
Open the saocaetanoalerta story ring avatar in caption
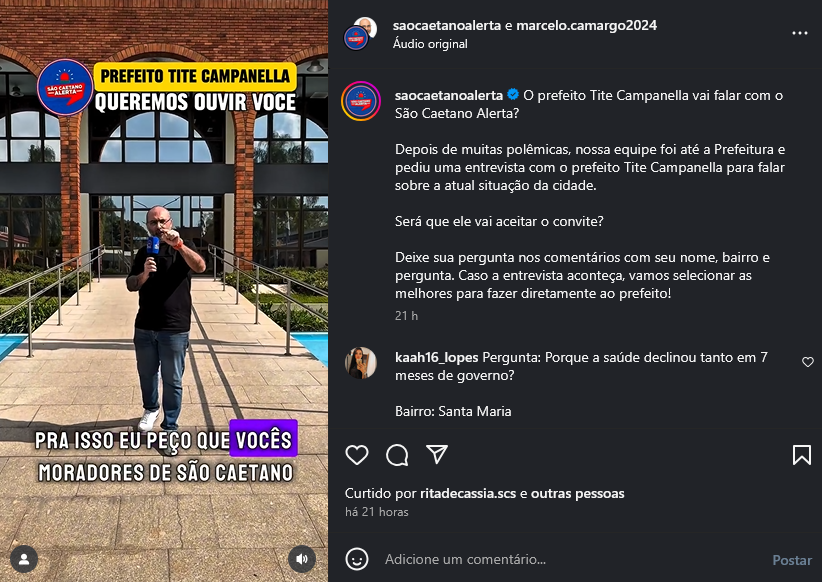[x=361, y=101]
